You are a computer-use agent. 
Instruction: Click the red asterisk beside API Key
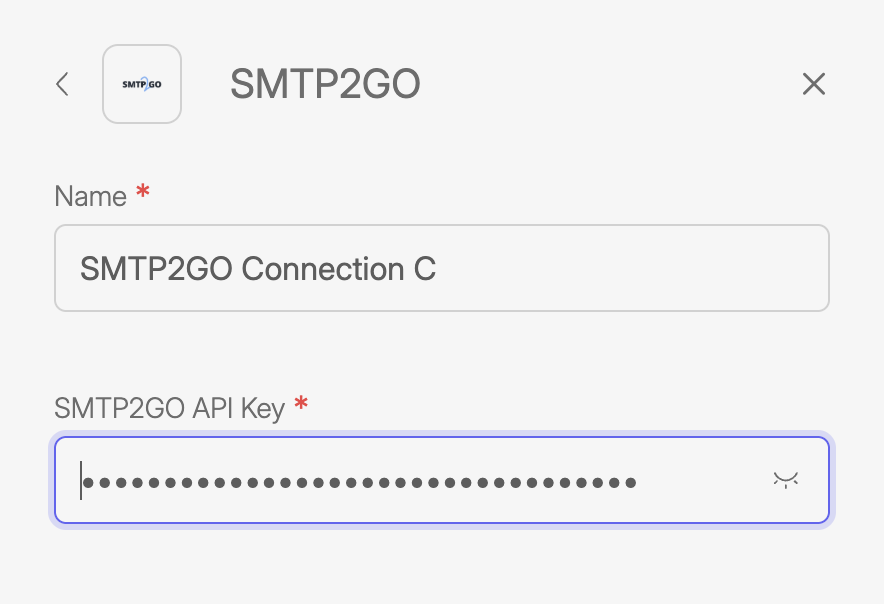tap(301, 405)
